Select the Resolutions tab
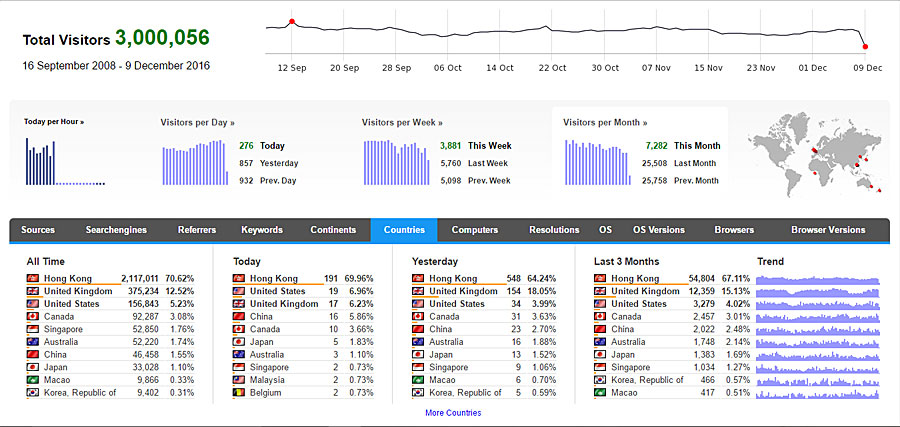Image resolution: width=900 pixels, height=427 pixels. pos(554,230)
